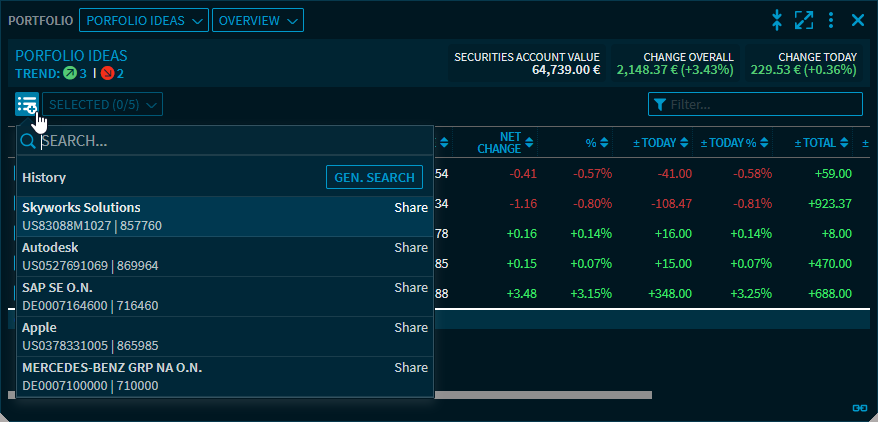This screenshot has width=878, height=422.
Task: Click the add security list icon
Action: click(26, 104)
